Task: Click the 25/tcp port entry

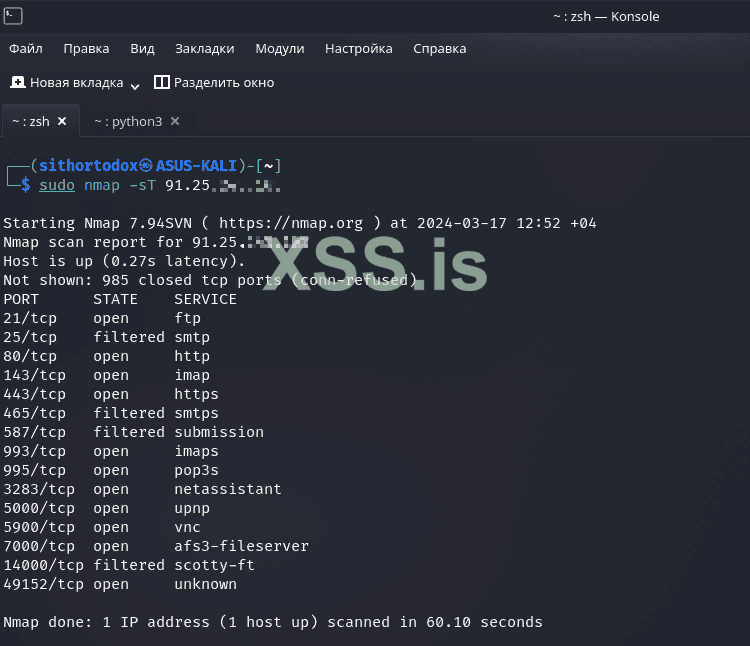Action: click(x=30, y=337)
